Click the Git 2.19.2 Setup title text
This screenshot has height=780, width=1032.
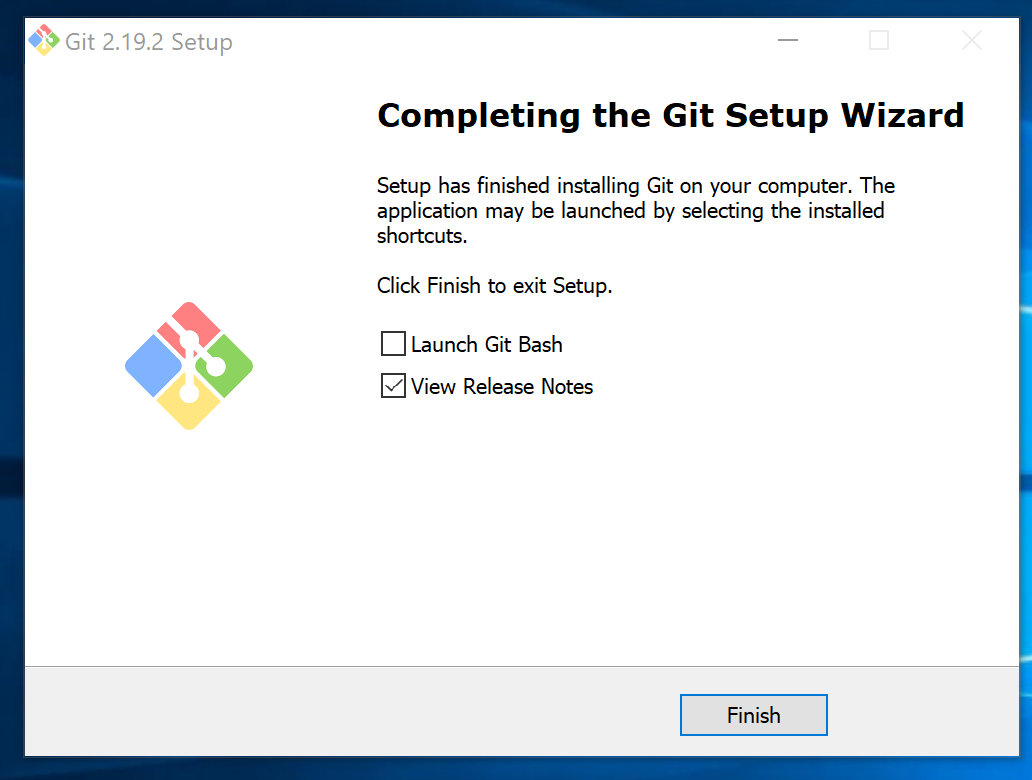click(149, 41)
